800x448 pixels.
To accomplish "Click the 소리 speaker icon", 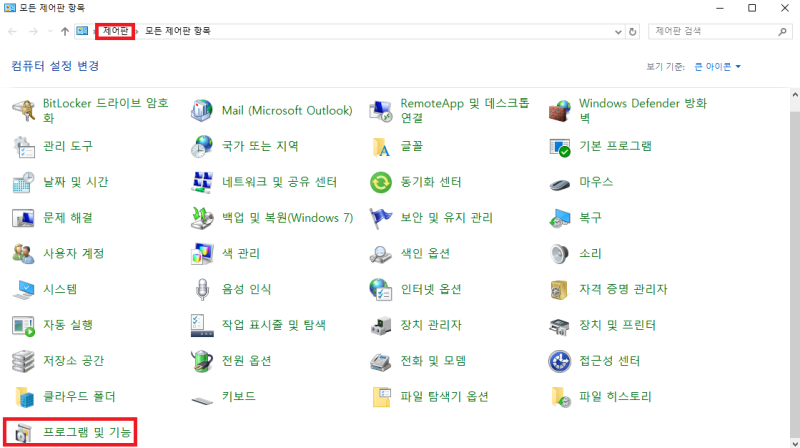I will pos(559,254).
